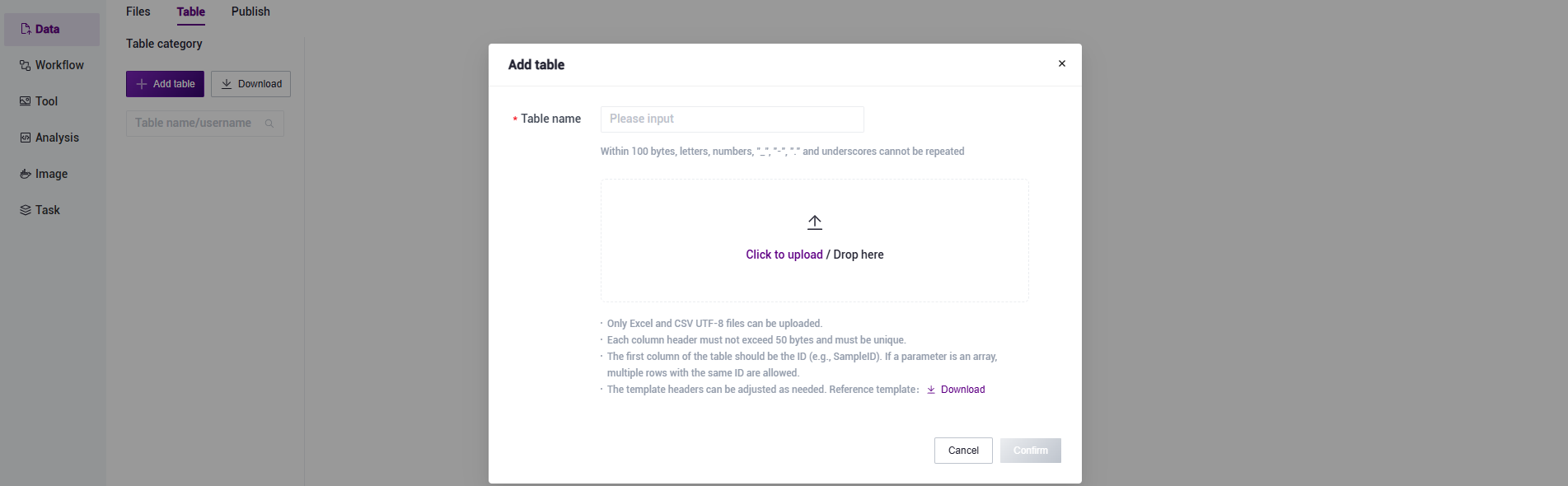The width and height of the screenshot is (1568, 486).
Task: Click the Tool sidebar icon
Action: tap(26, 101)
